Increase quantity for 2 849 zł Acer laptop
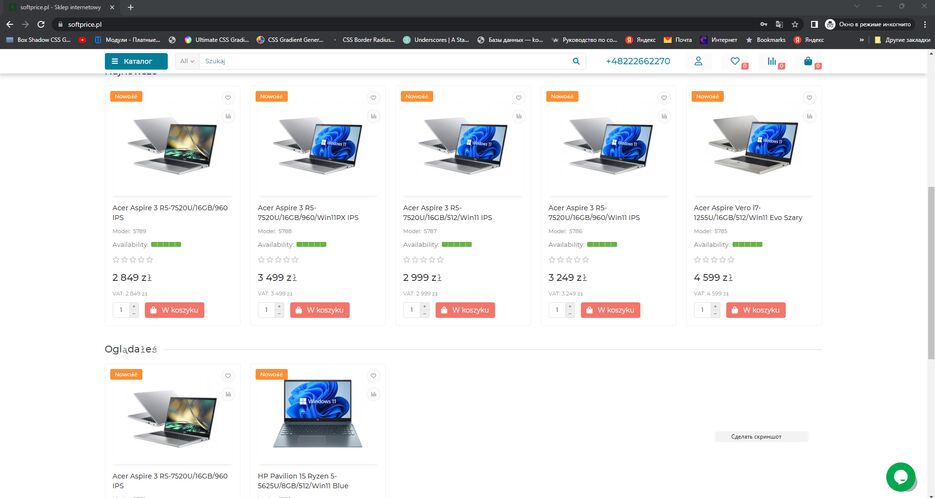The height and width of the screenshot is (498, 935). pos(134,306)
